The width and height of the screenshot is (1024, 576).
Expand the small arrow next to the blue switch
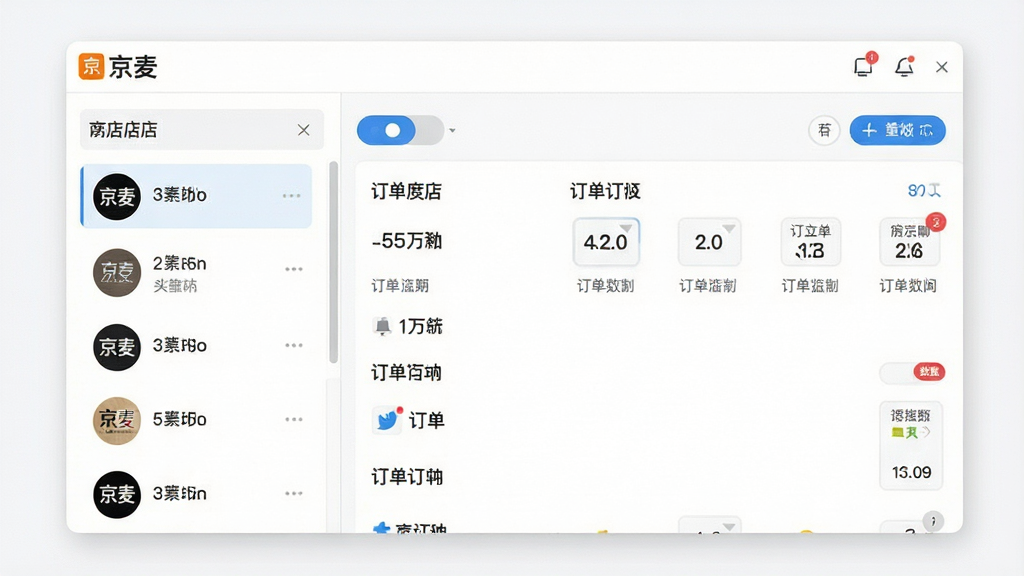coord(452,131)
